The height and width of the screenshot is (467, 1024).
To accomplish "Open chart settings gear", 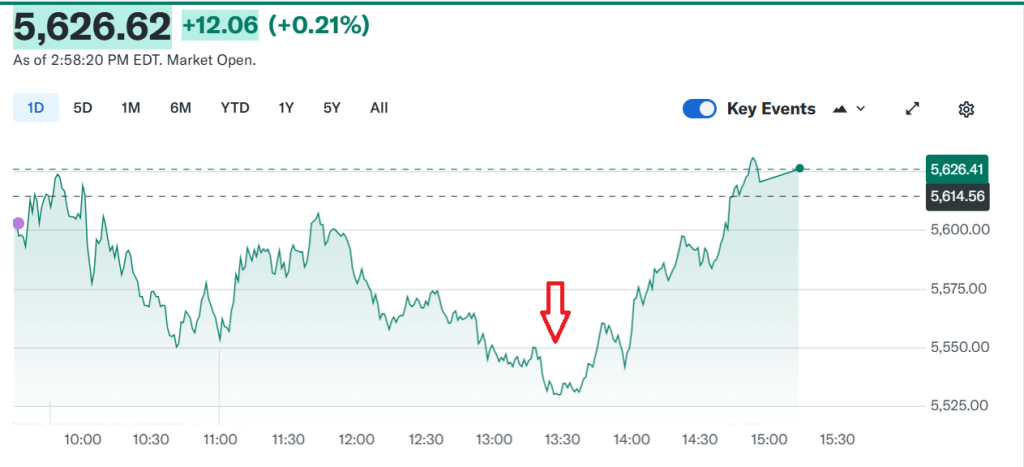I will tap(965, 109).
